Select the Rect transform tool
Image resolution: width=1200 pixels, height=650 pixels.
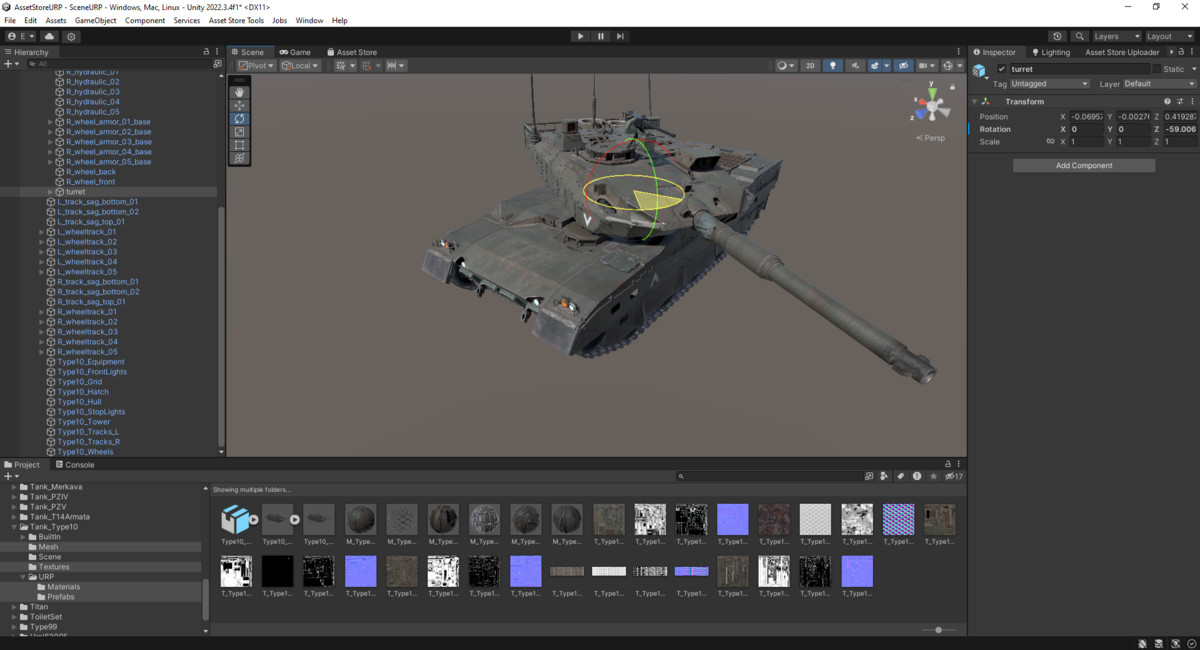coord(240,141)
